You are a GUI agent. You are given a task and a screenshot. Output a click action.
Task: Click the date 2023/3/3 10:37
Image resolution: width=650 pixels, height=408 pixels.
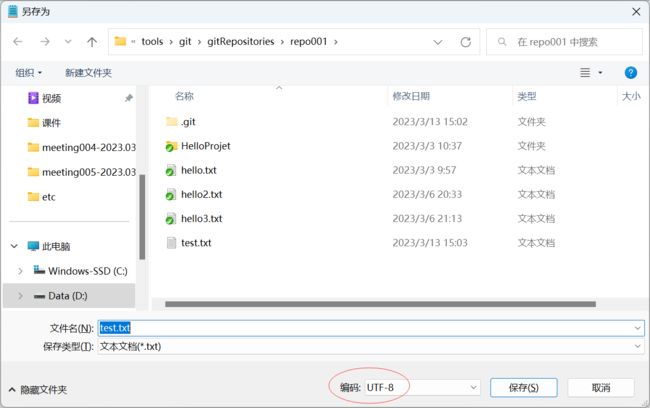pyautogui.click(x=427, y=146)
